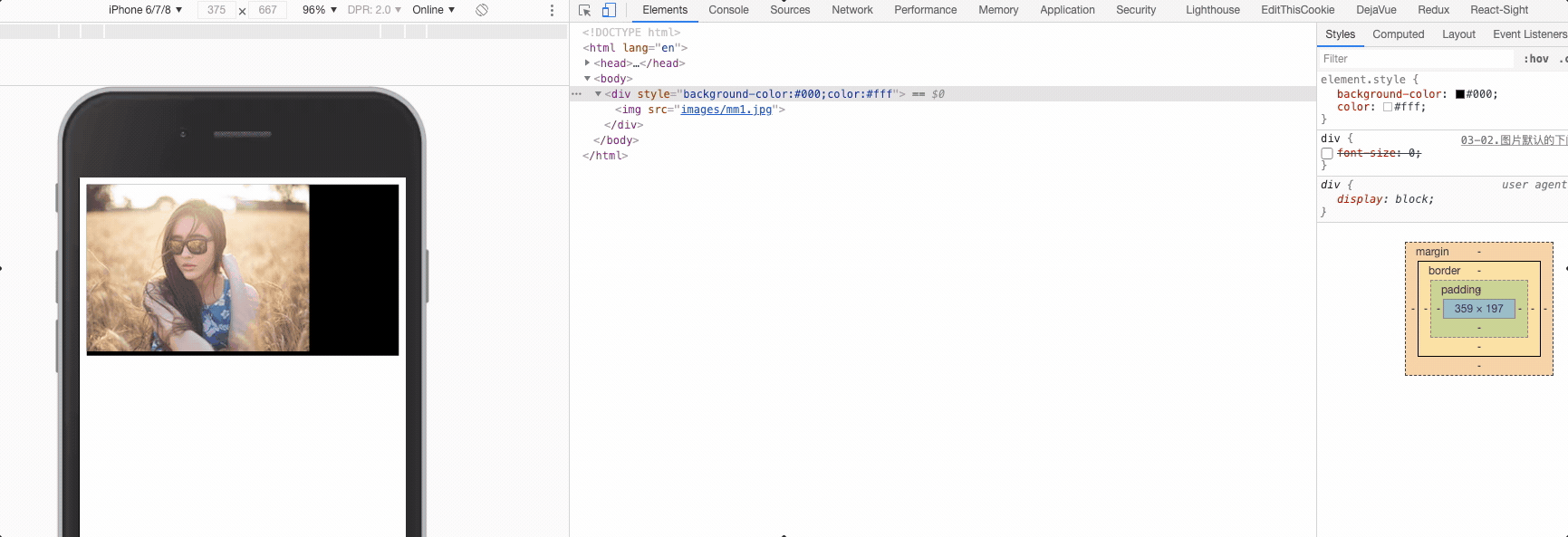Expand the head element node
1568x537 pixels.
tap(587, 63)
